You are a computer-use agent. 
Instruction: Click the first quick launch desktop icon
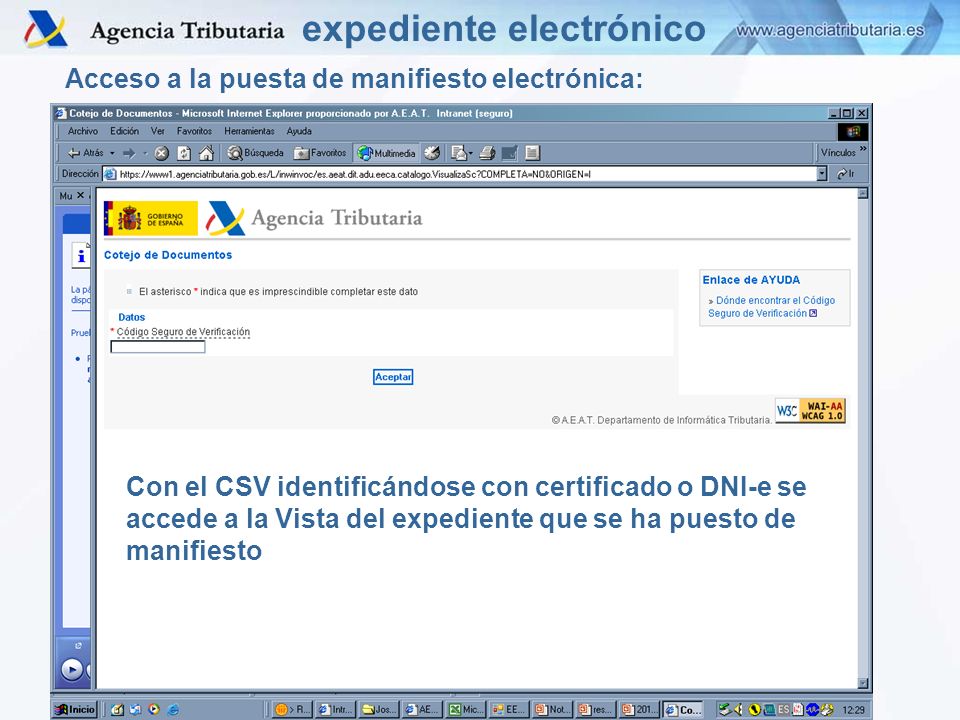(117, 710)
